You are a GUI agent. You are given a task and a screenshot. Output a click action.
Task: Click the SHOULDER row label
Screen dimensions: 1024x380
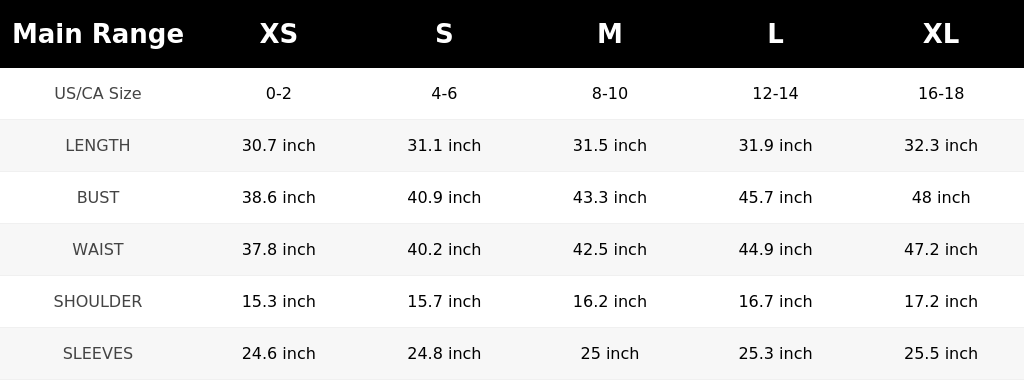coord(98,302)
